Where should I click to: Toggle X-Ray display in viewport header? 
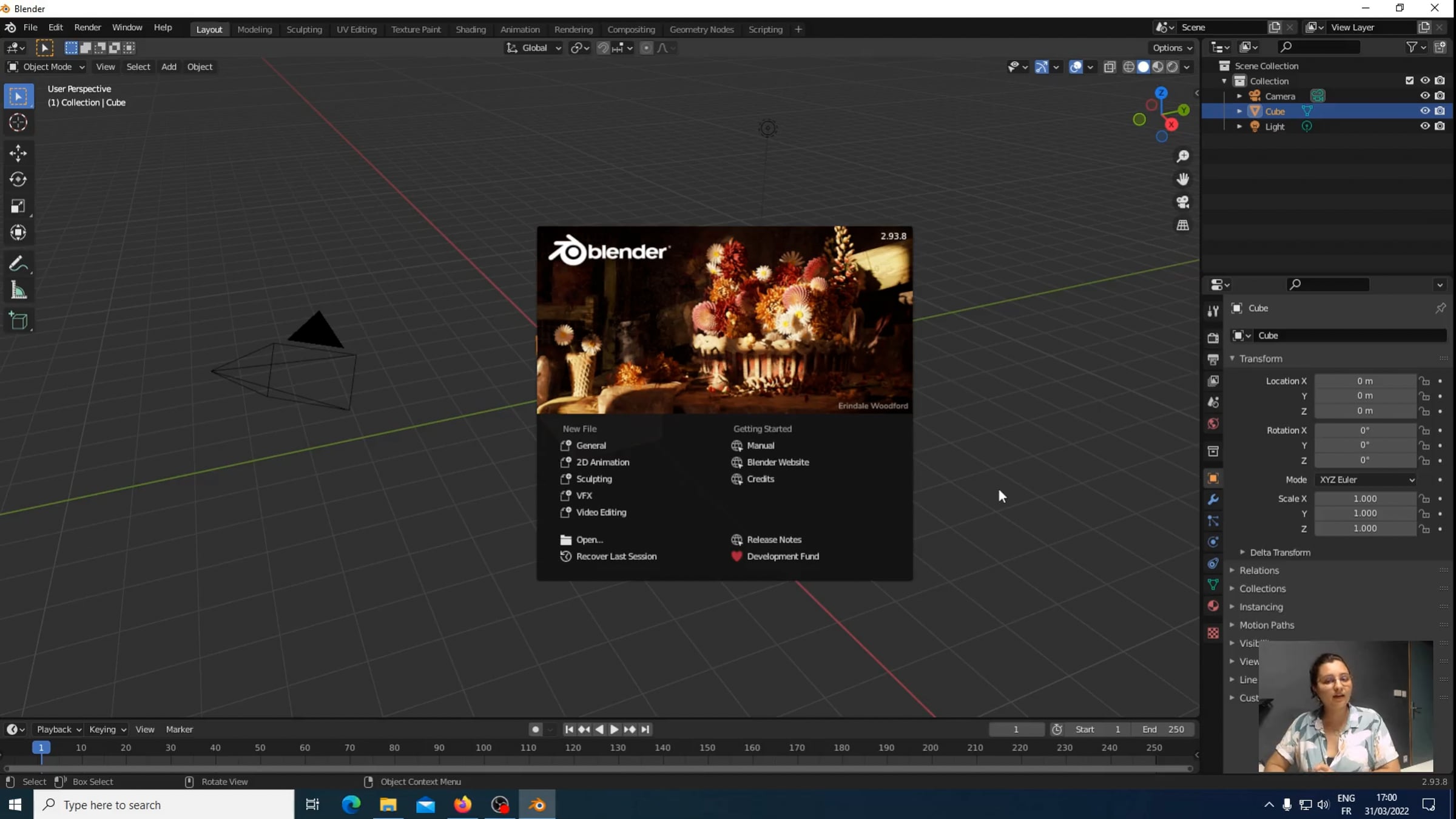click(1110, 67)
